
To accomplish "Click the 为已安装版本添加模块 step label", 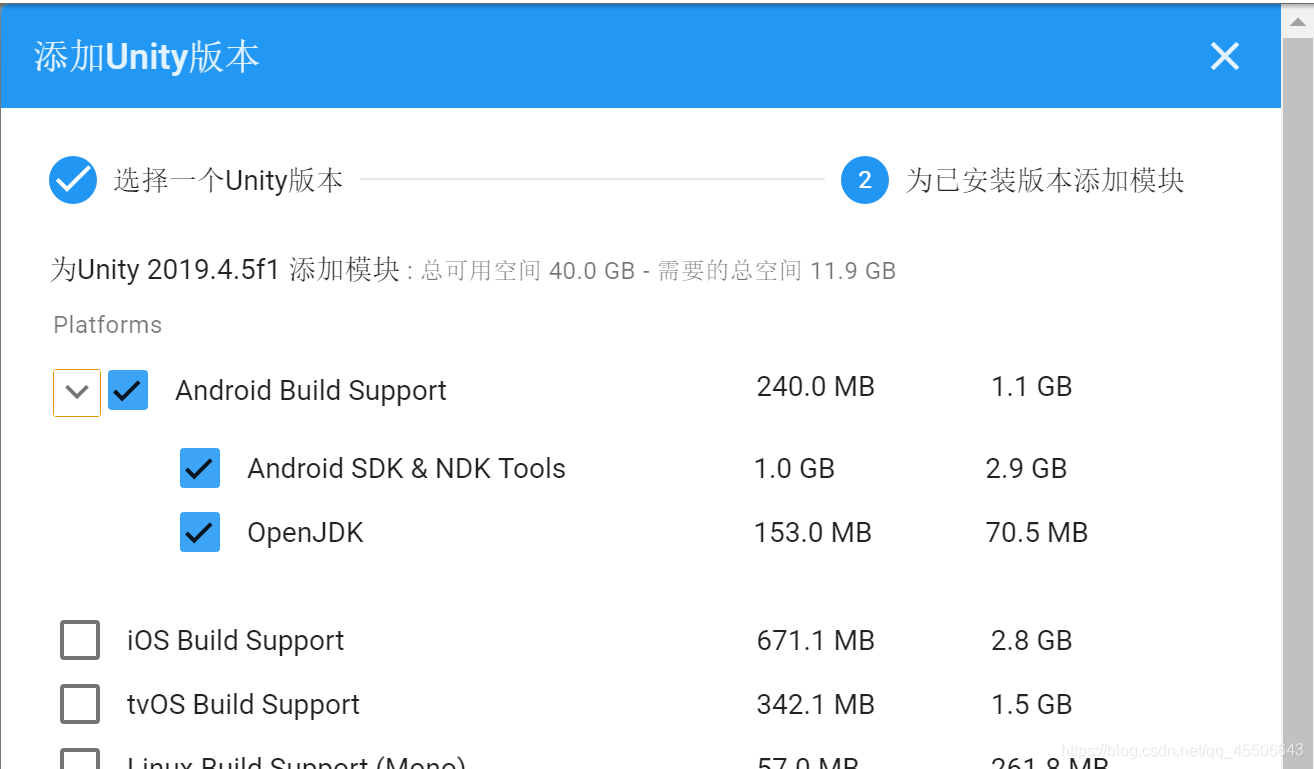I will tap(1045, 180).
